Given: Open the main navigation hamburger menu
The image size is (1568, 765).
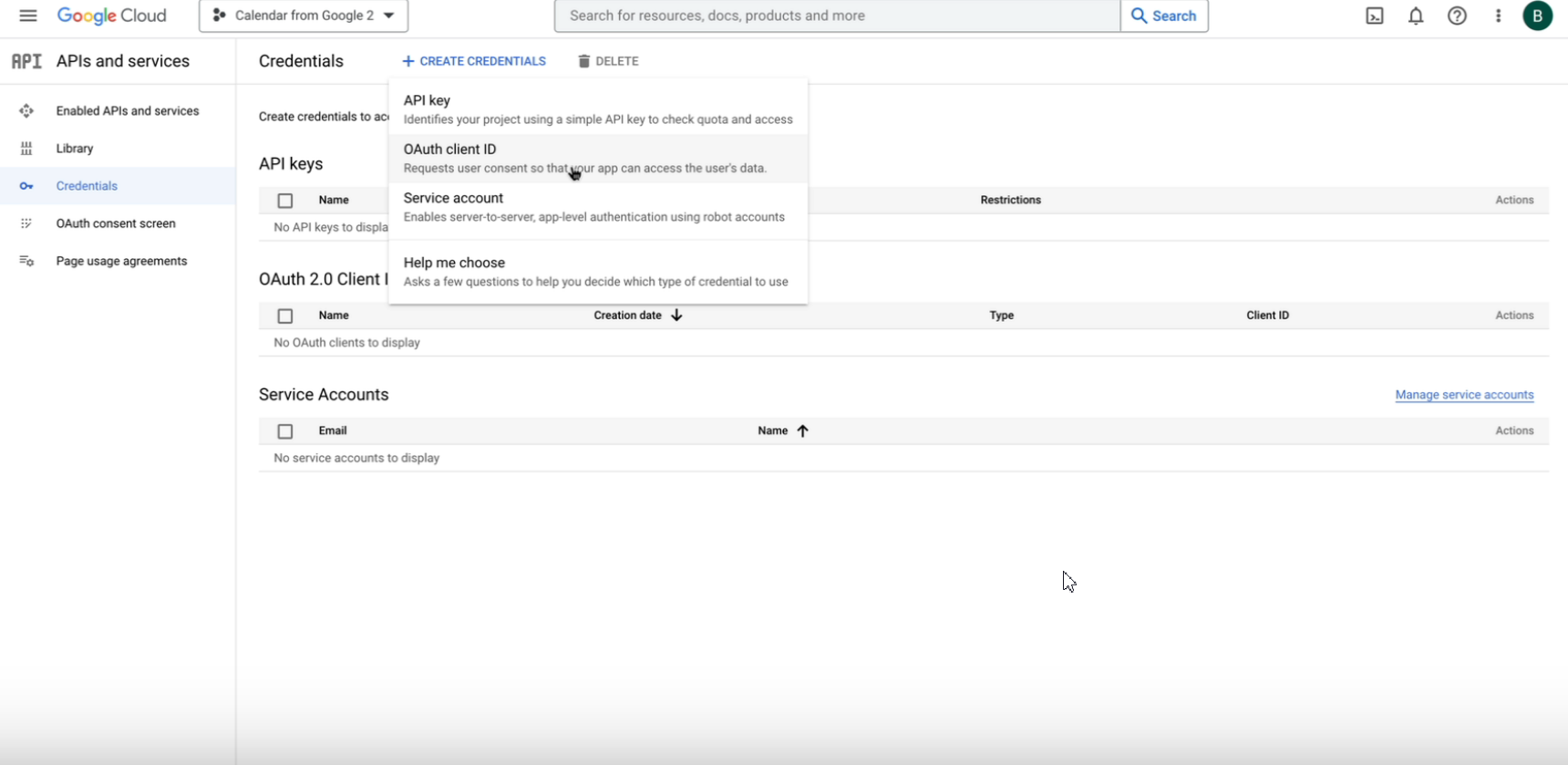Looking at the screenshot, I should point(28,16).
